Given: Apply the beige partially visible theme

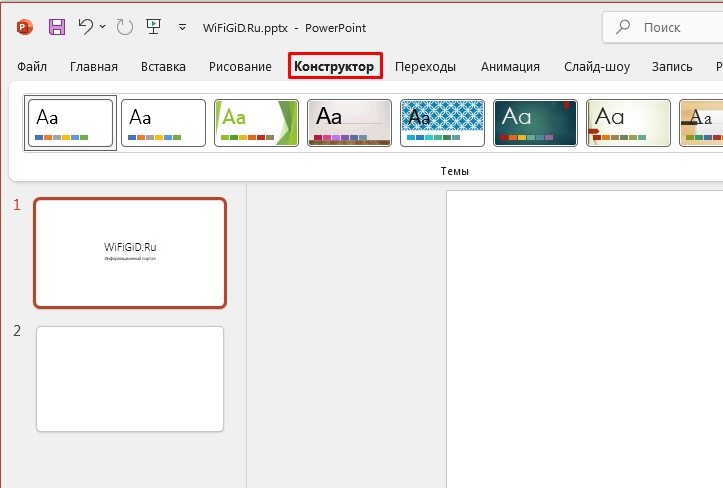Looking at the screenshot, I should pyautogui.click(x=701, y=123).
